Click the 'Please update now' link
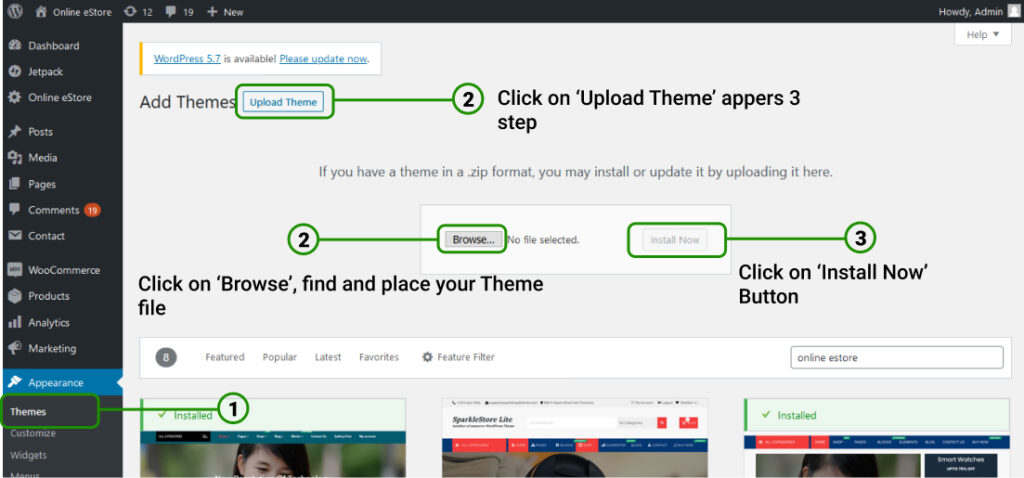1024x478 pixels. [x=323, y=59]
